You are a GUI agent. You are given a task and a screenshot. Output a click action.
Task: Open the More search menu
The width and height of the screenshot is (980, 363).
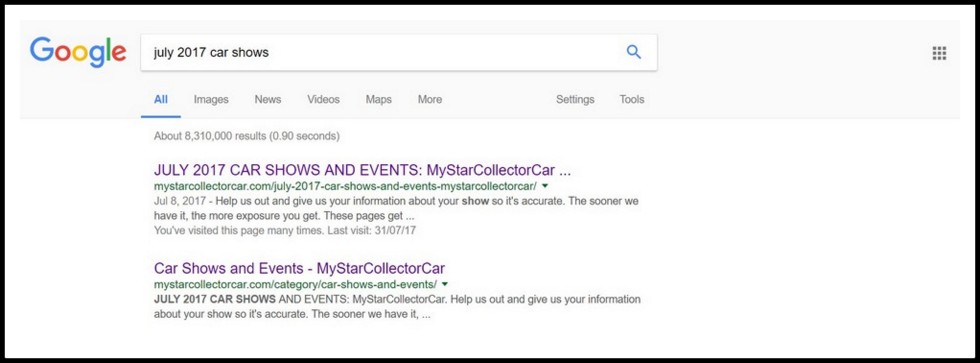pos(430,99)
